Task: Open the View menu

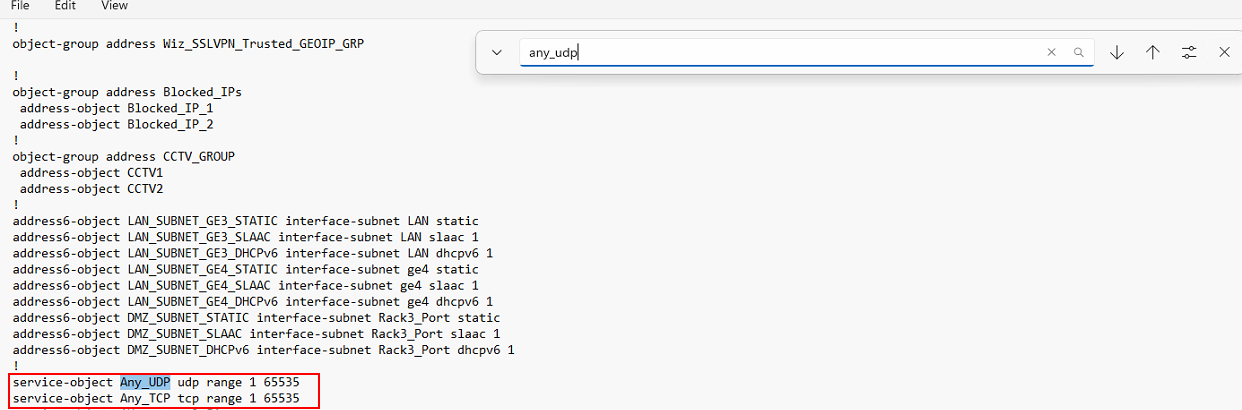Action: coord(115,6)
